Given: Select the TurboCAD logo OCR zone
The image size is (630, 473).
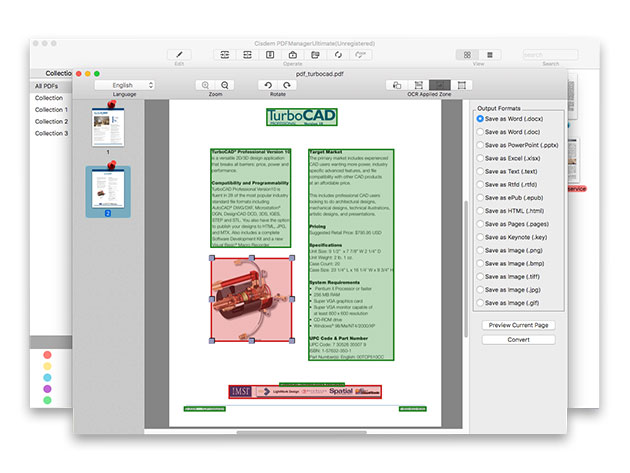Looking at the screenshot, I should [x=302, y=117].
